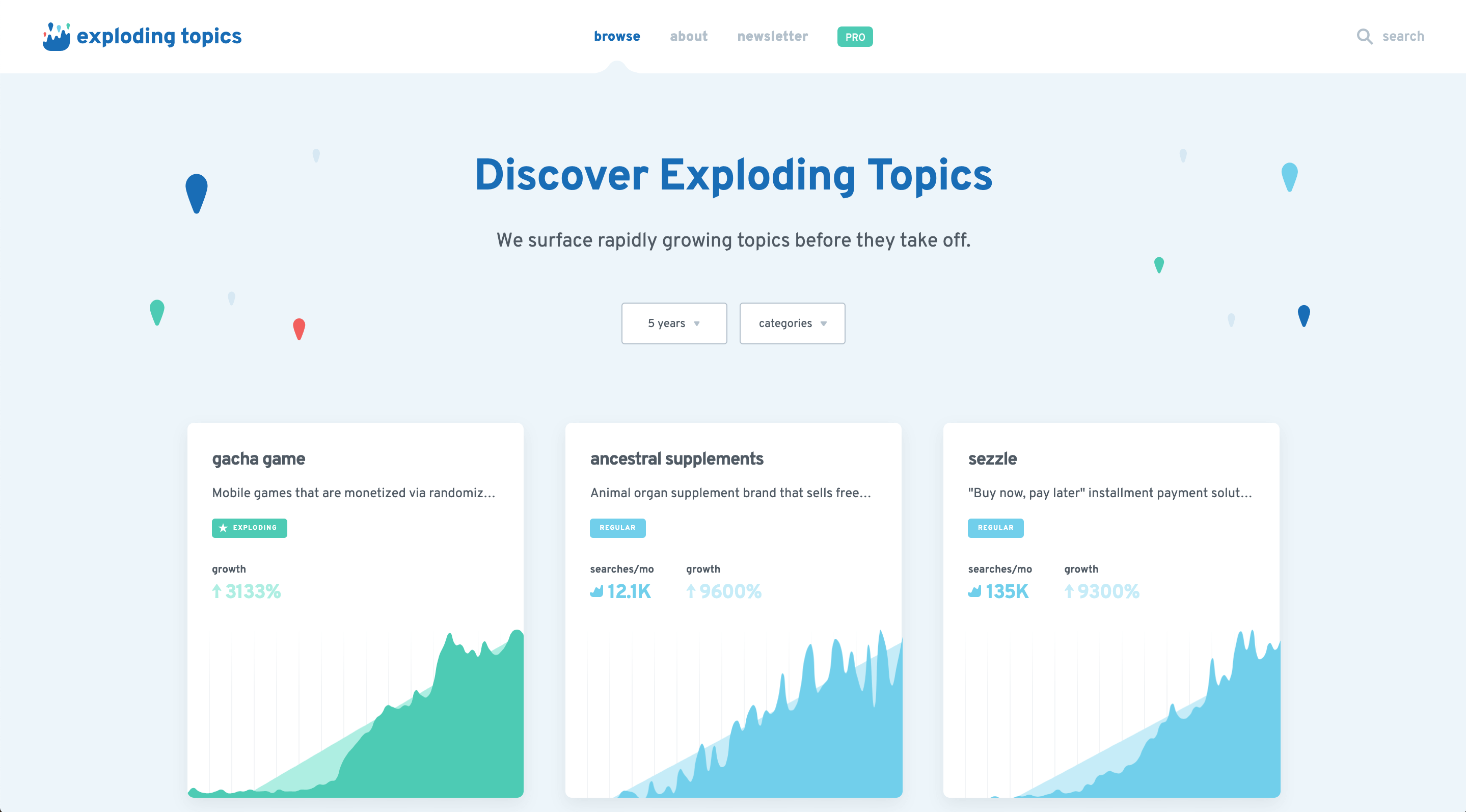Click the gacha game growth arrow icon
Viewport: 1466px width, 812px height.
coord(217,591)
